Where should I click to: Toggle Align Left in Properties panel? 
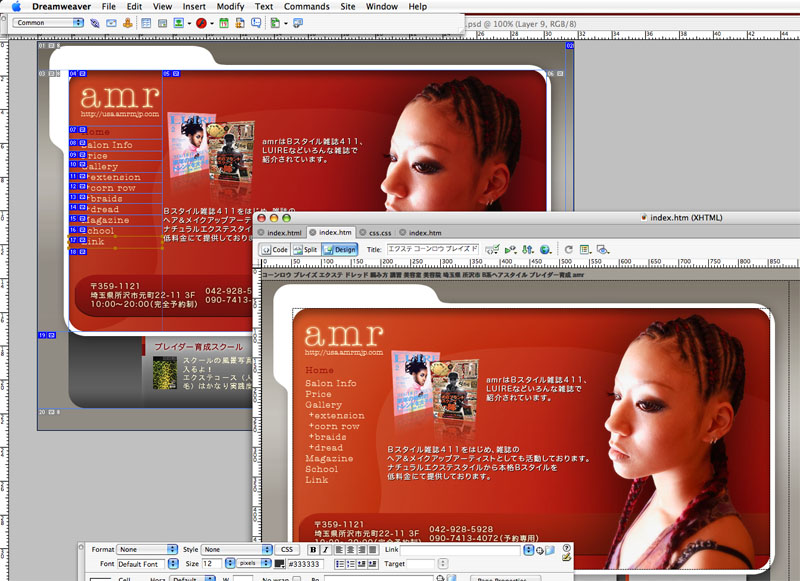[339, 549]
